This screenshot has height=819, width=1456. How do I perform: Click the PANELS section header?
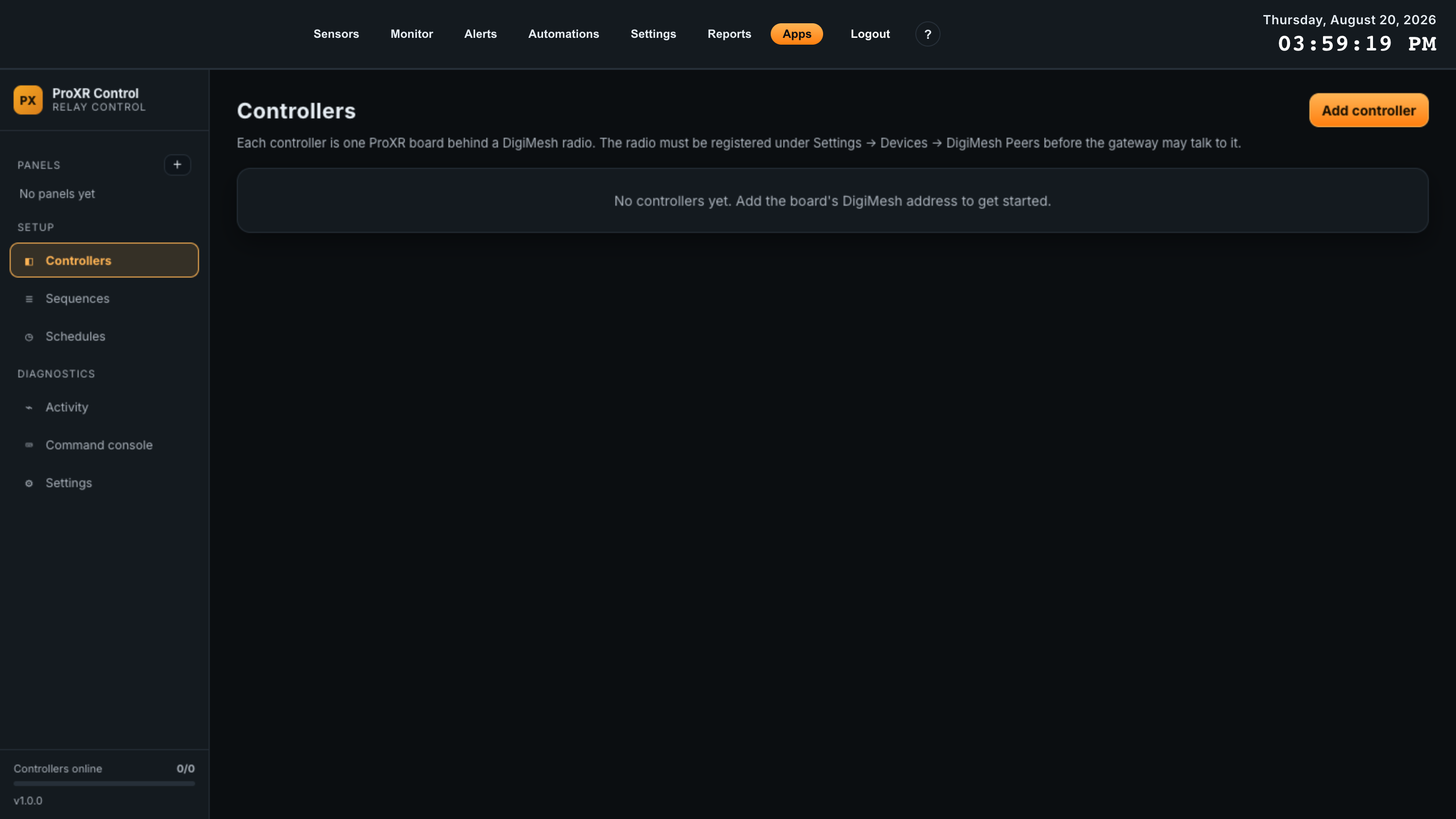tap(38, 165)
